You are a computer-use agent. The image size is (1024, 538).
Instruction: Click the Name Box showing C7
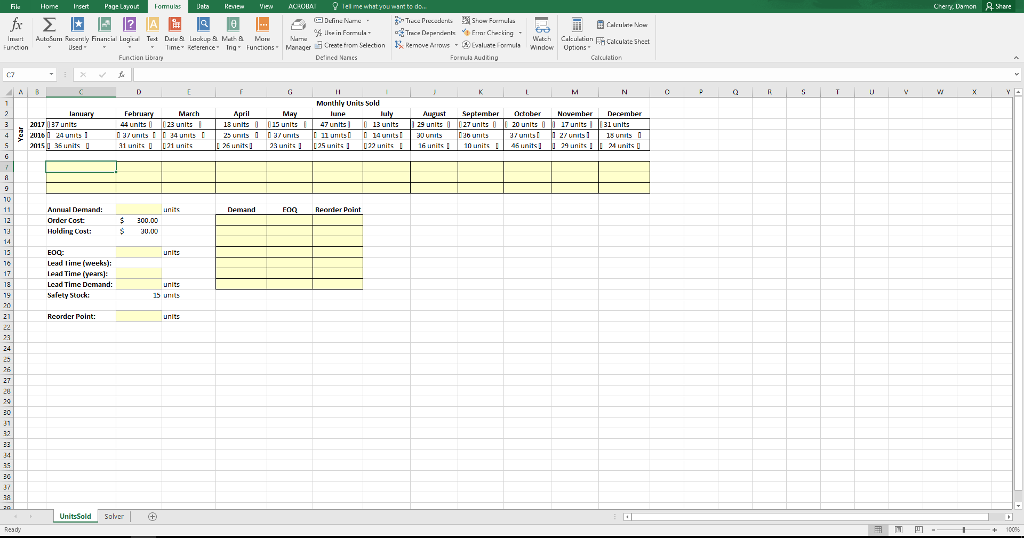click(x=24, y=74)
